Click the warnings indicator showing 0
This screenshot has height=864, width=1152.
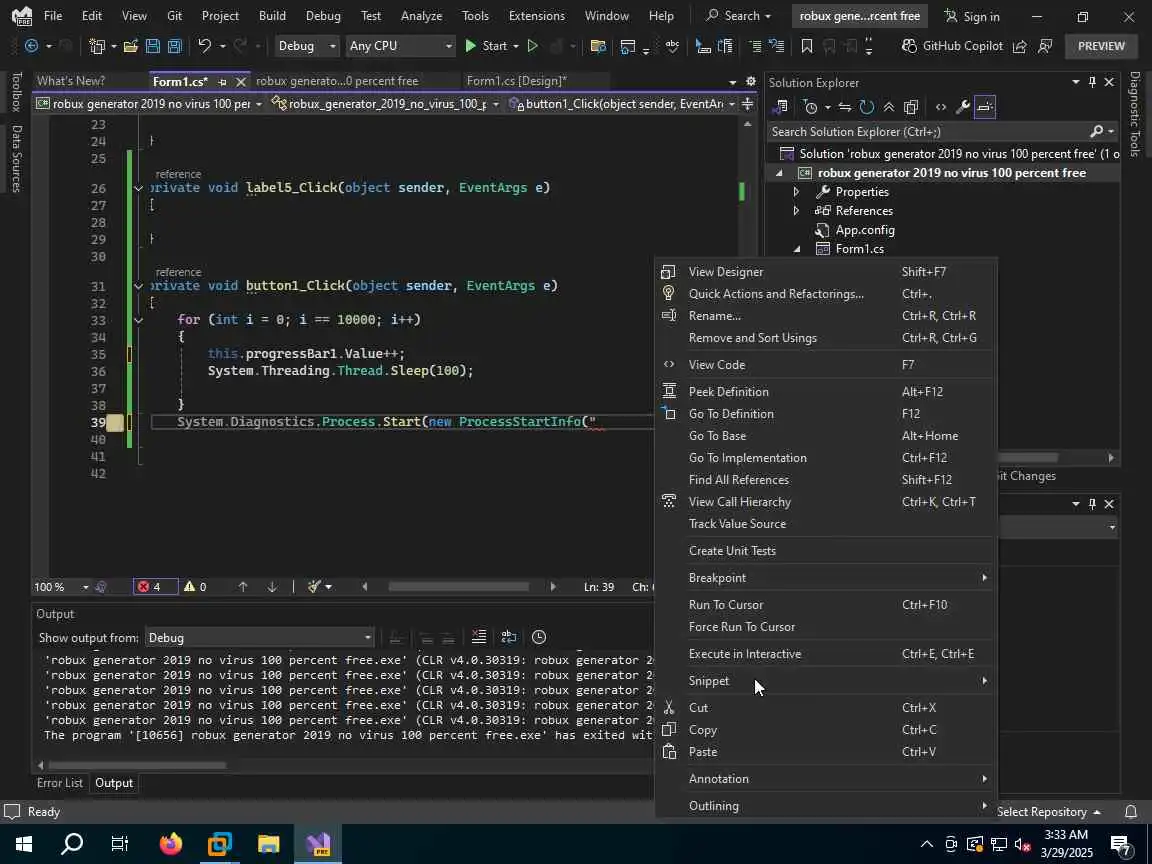click(x=195, y=587)
